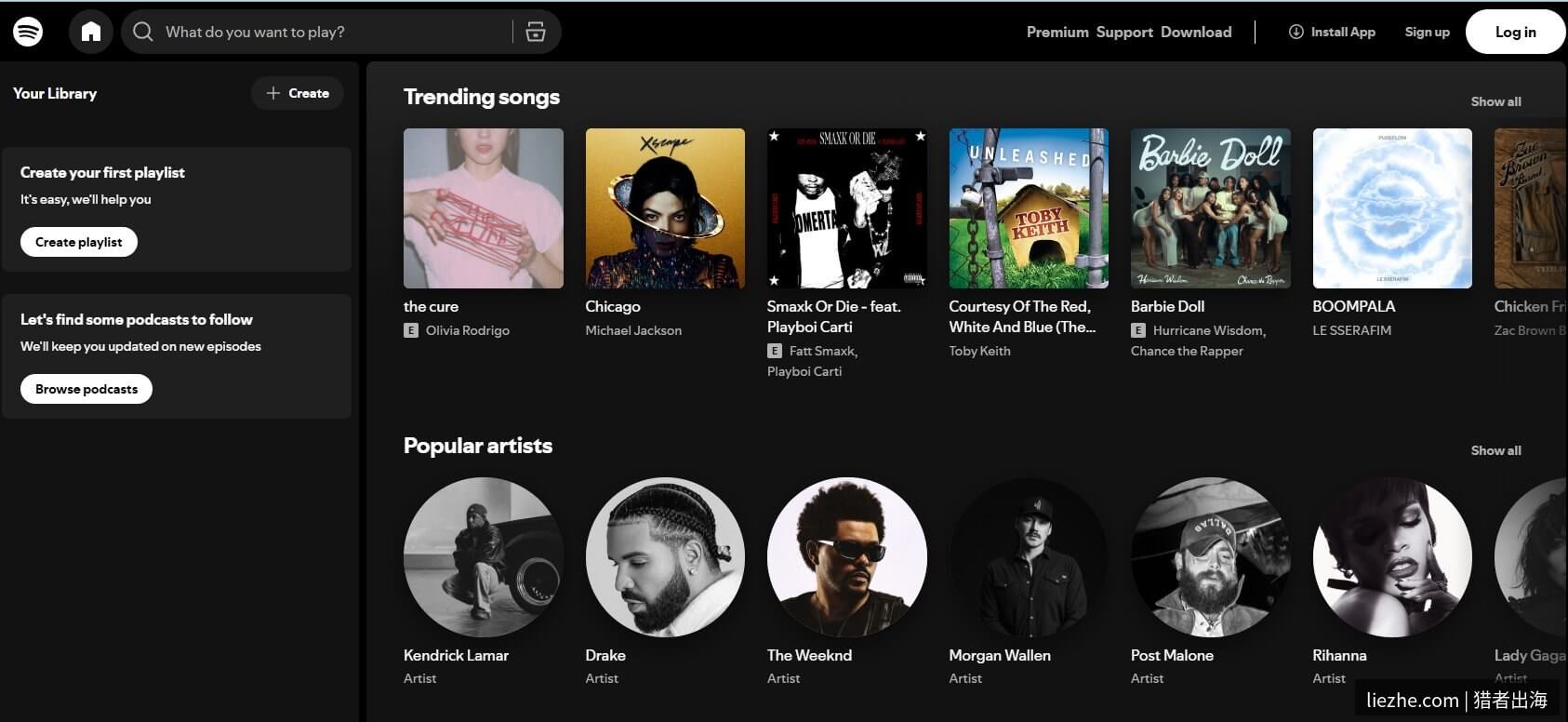Image resolution: width=1568 pixels, height=722 pixels.
Task: Open the Smaxk Or Die cover art
Action: (x=847, y=208)
